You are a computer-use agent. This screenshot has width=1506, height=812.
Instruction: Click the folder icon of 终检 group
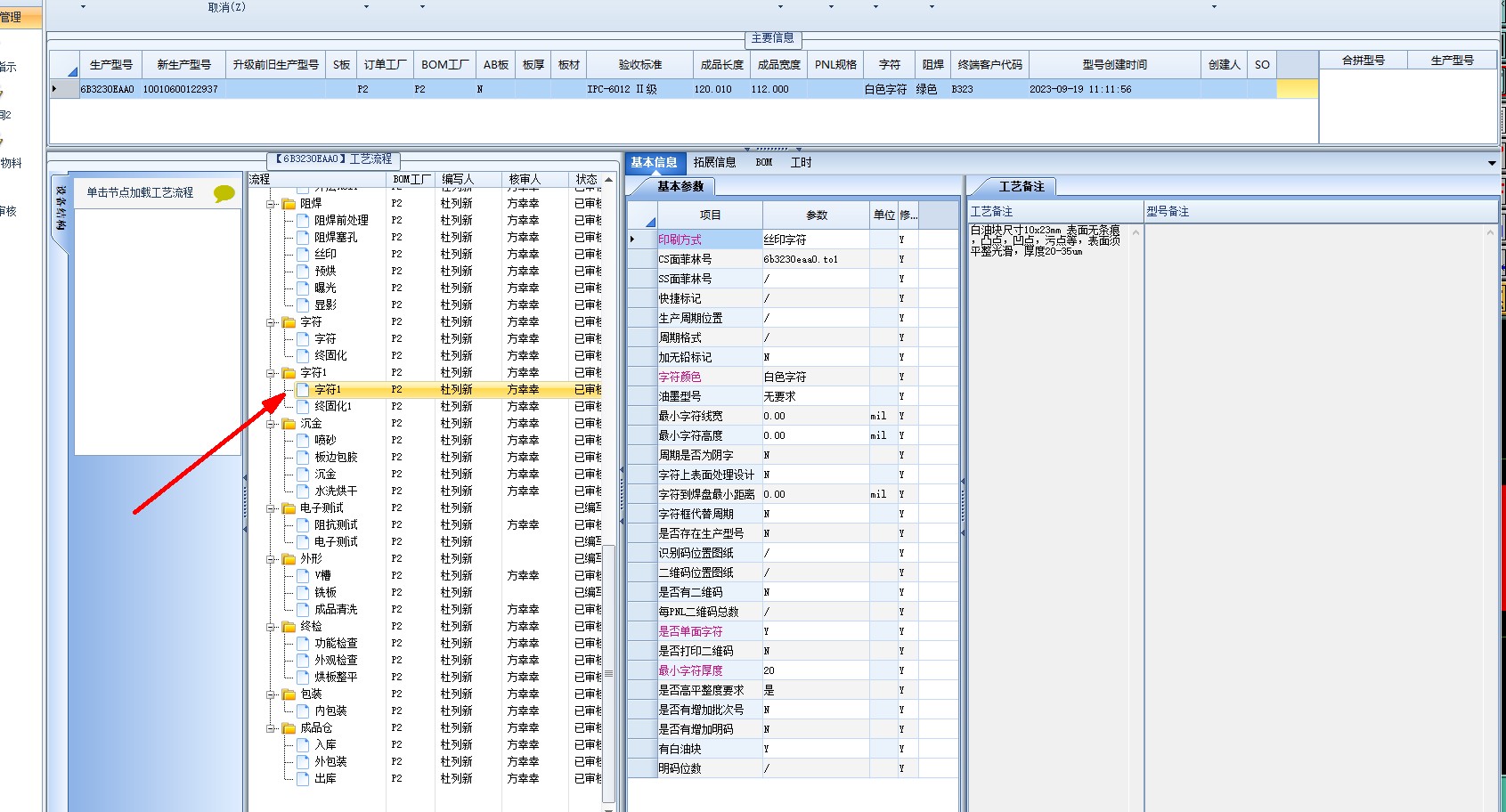coord(289,627)
